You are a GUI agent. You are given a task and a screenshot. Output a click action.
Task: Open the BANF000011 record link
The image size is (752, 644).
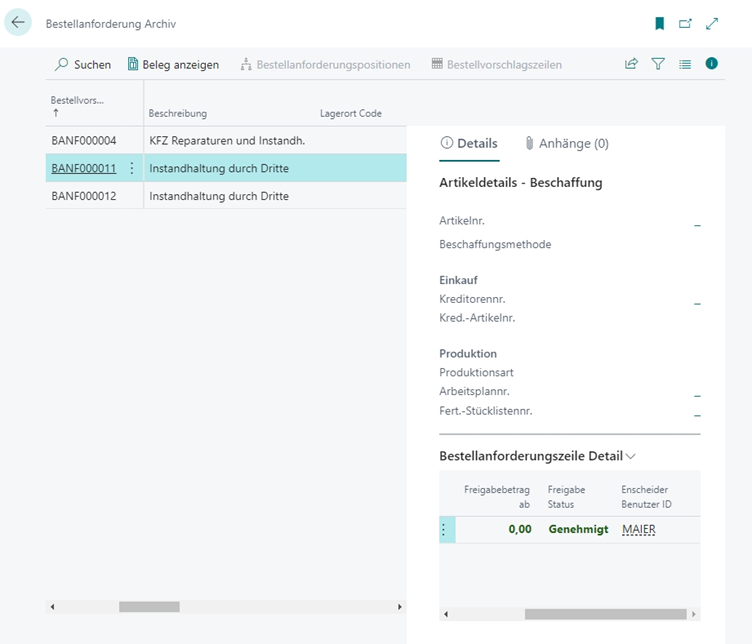(x=84, y=168)
